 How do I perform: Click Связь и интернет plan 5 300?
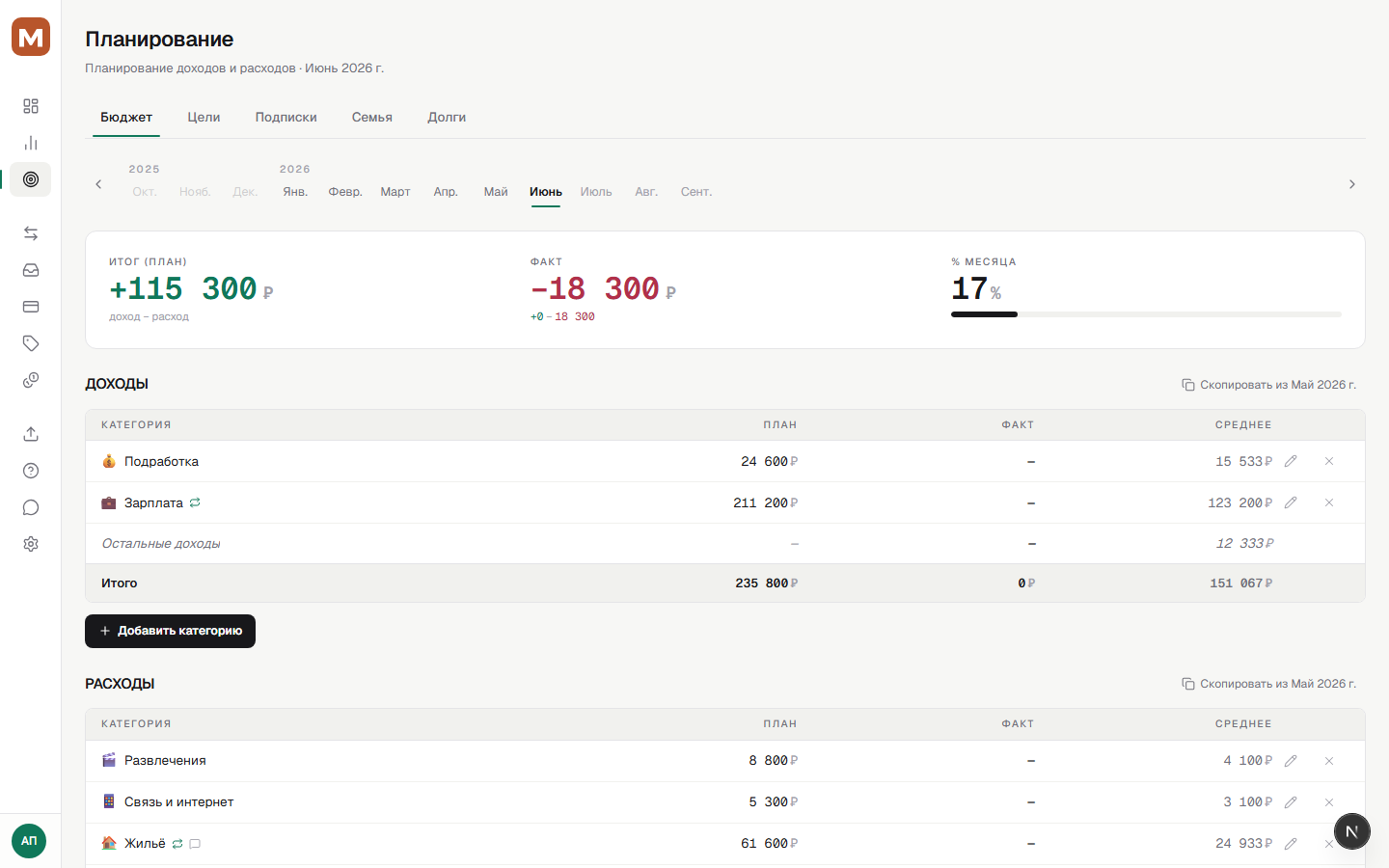(774, 802)
